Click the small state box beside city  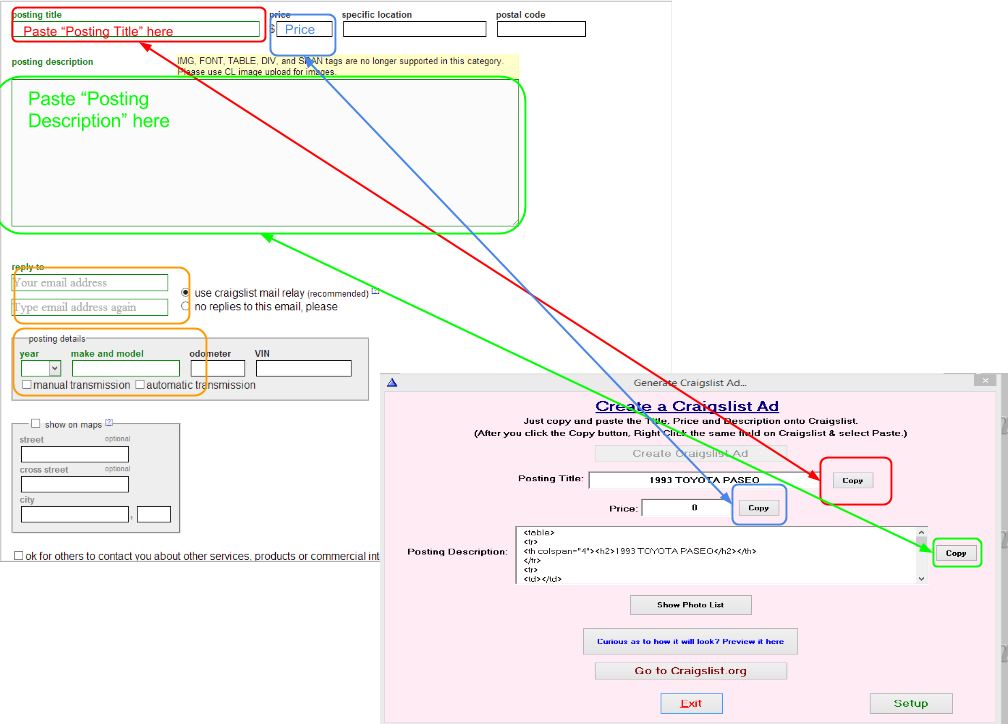pyautogui.click(x=154, y=514)
